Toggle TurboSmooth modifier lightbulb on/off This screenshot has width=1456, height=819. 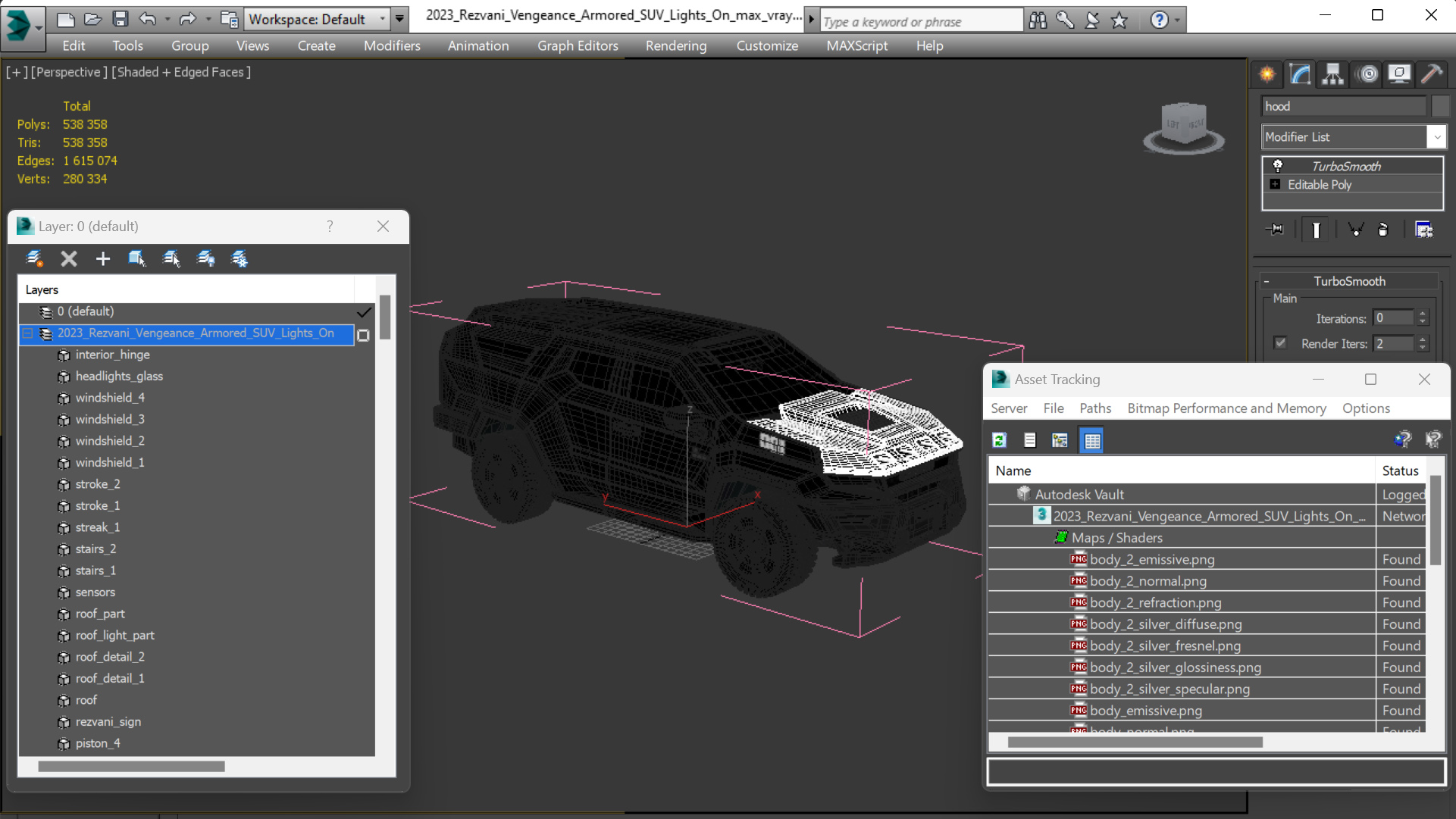[x=1278, y=166]
